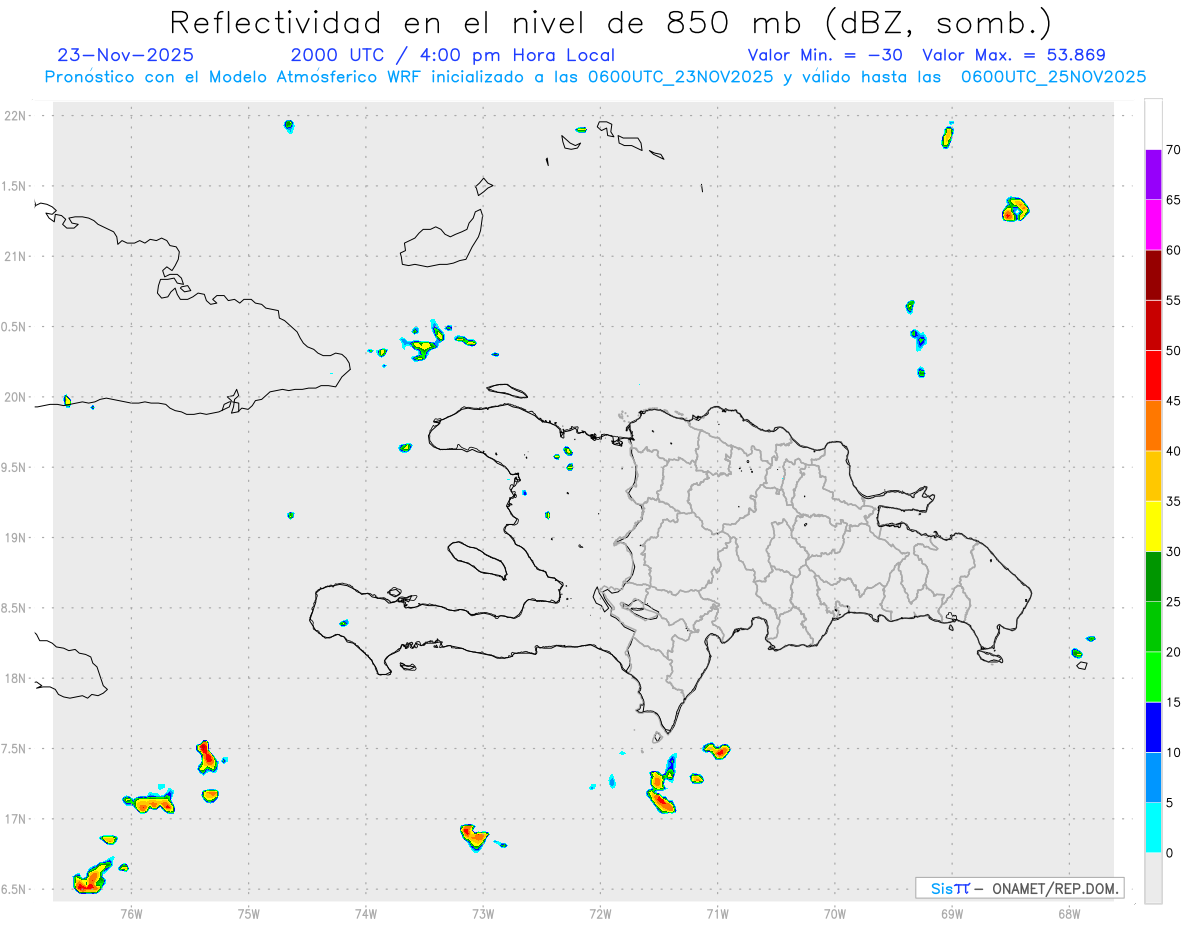Screen dimensions: 1200x927
Task: Click the "74W" longitude axis label
Action: (366, 913)
